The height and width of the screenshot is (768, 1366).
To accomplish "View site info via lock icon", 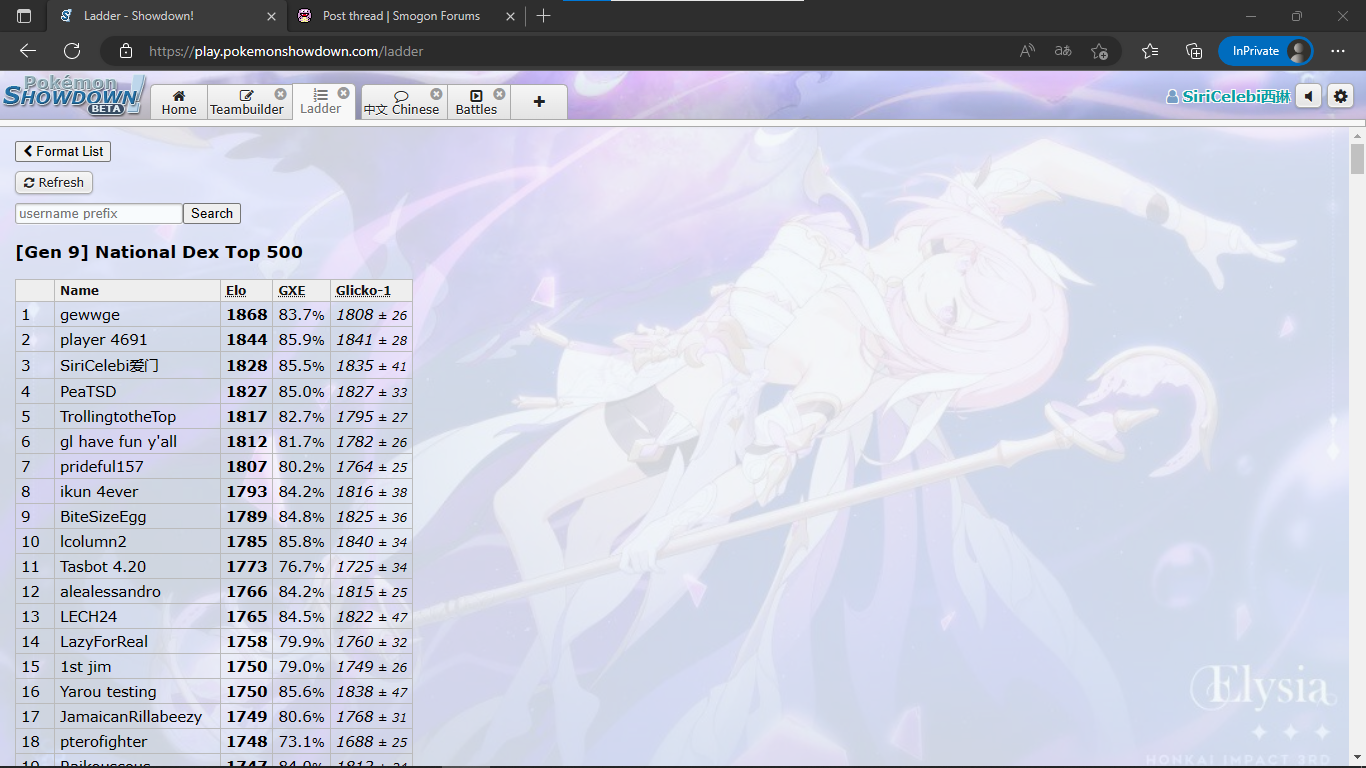I will (x=125, y=51).
